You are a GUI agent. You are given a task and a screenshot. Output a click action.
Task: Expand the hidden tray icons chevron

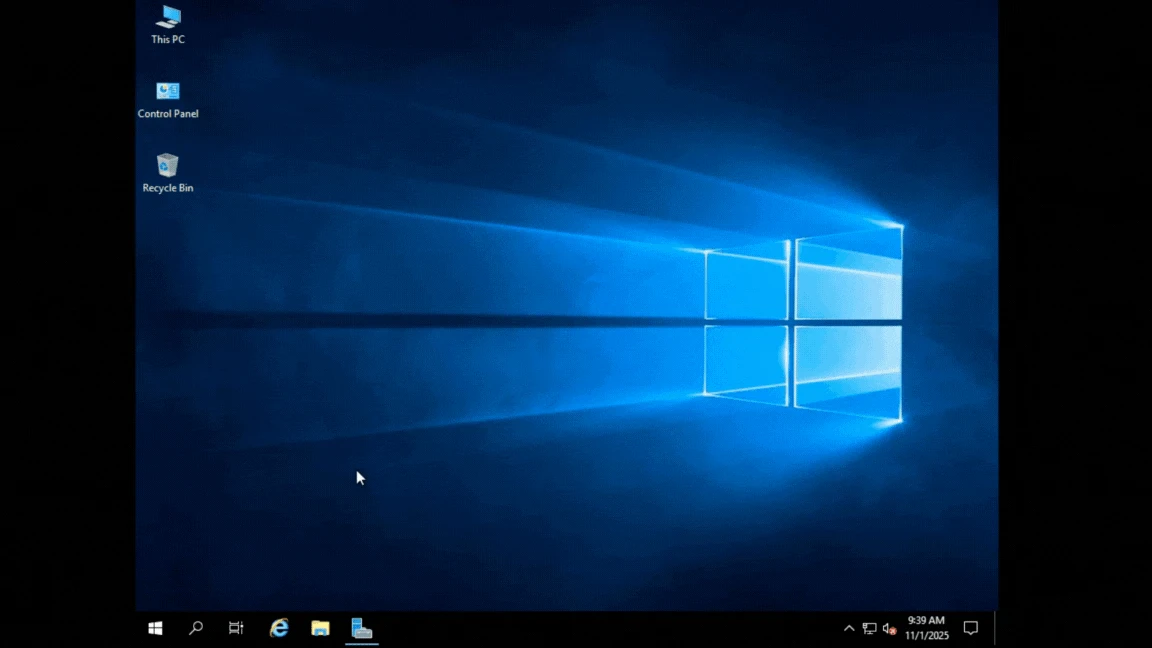849,629
